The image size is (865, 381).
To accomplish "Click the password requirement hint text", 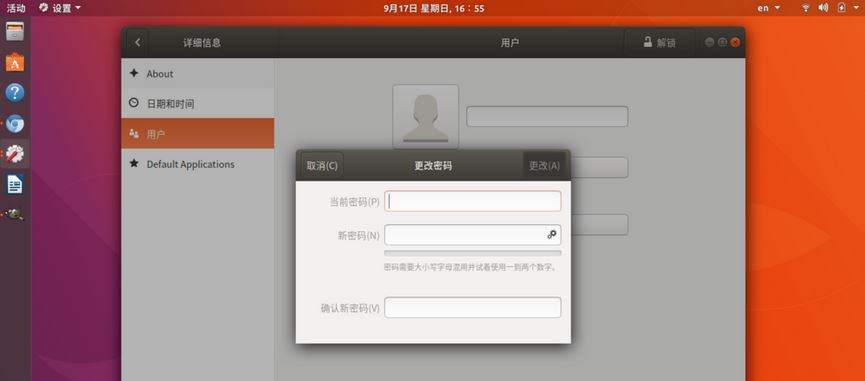I will click(472, 267).
